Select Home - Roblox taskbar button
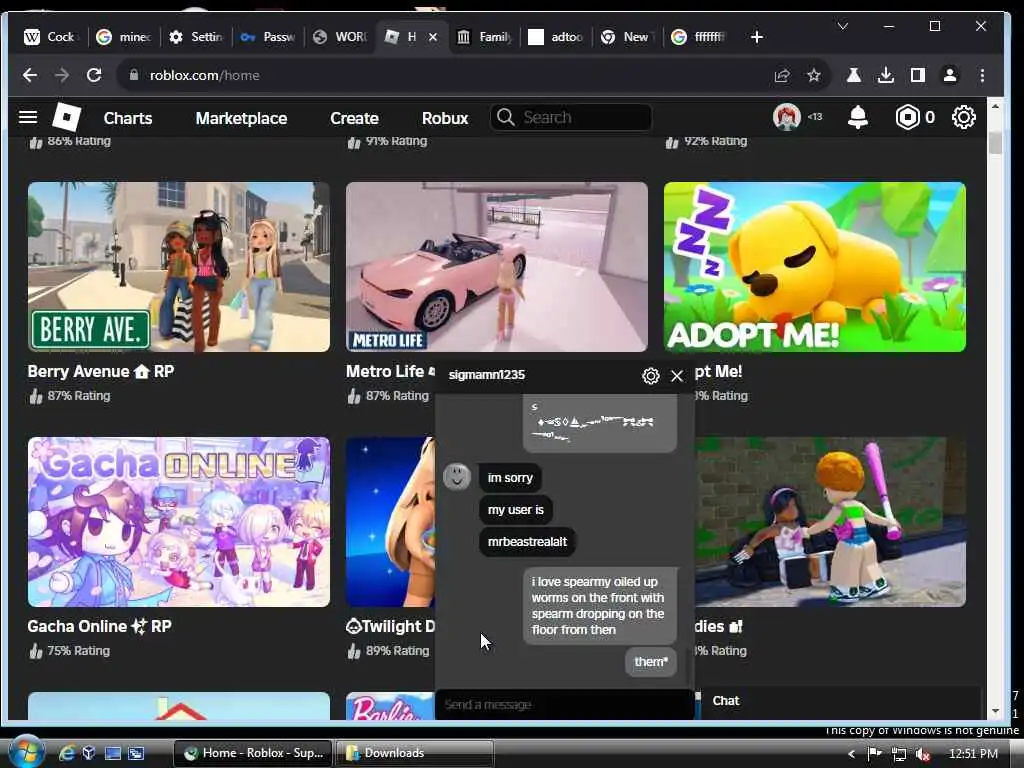1024x768 pixels. 253,753
